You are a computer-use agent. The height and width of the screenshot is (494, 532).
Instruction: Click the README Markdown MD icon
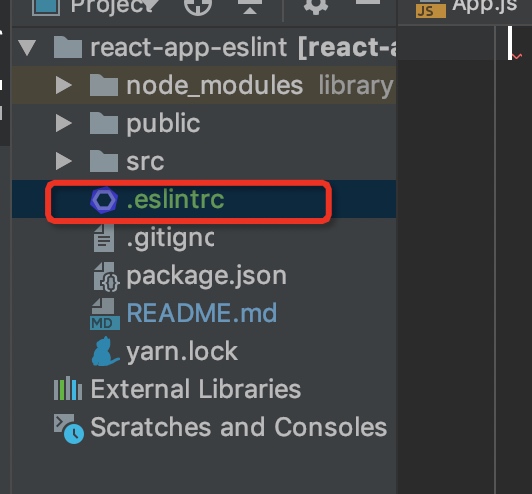105,314
